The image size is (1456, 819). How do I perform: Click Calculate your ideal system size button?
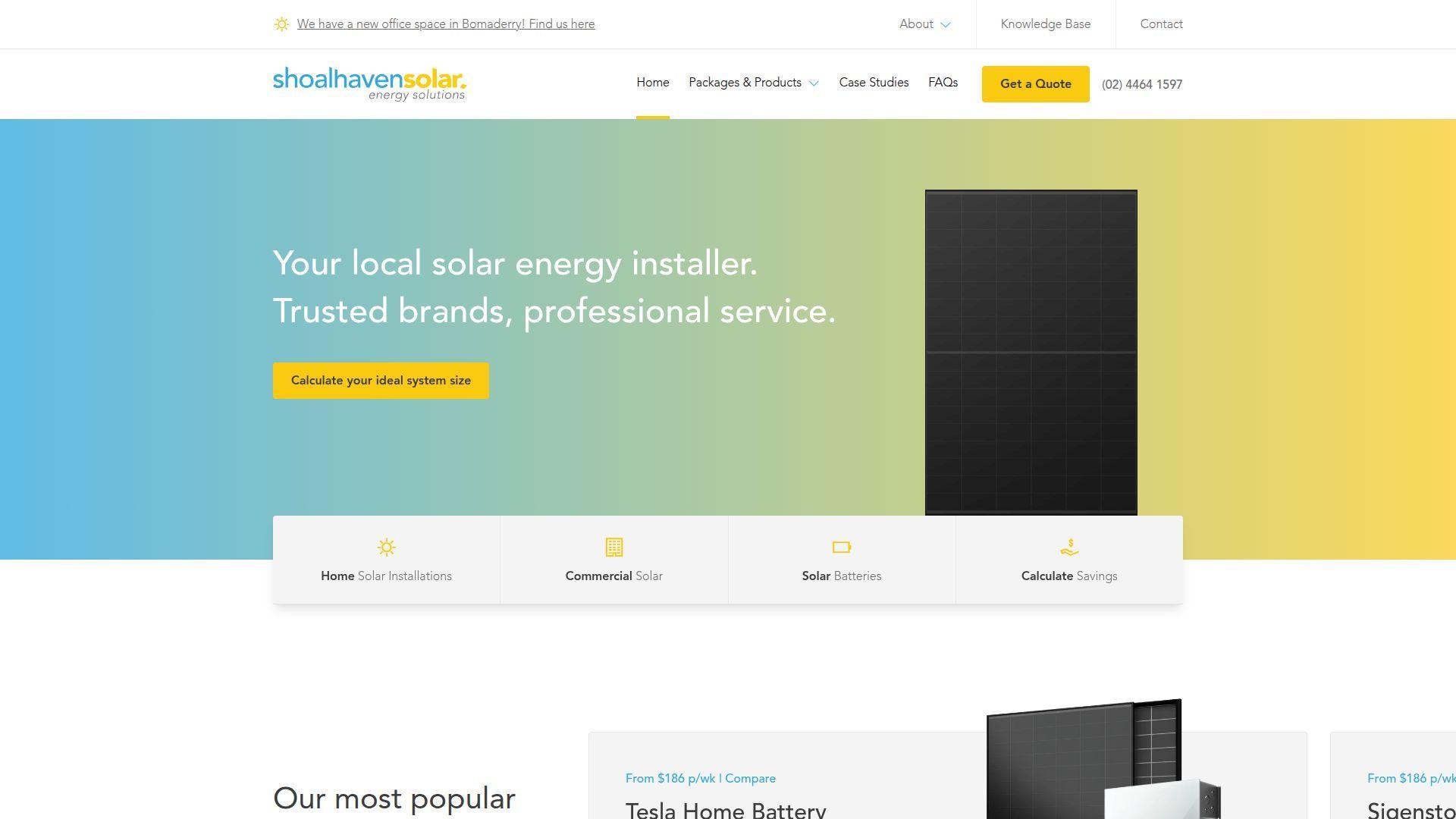coord(381,381)
